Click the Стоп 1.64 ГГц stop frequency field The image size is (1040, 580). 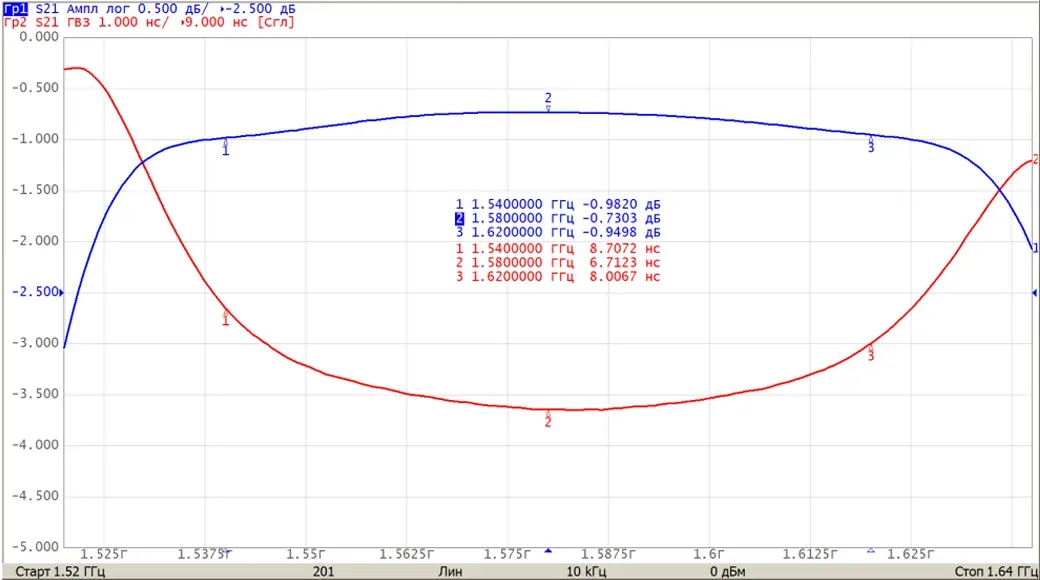pos(996,571)
